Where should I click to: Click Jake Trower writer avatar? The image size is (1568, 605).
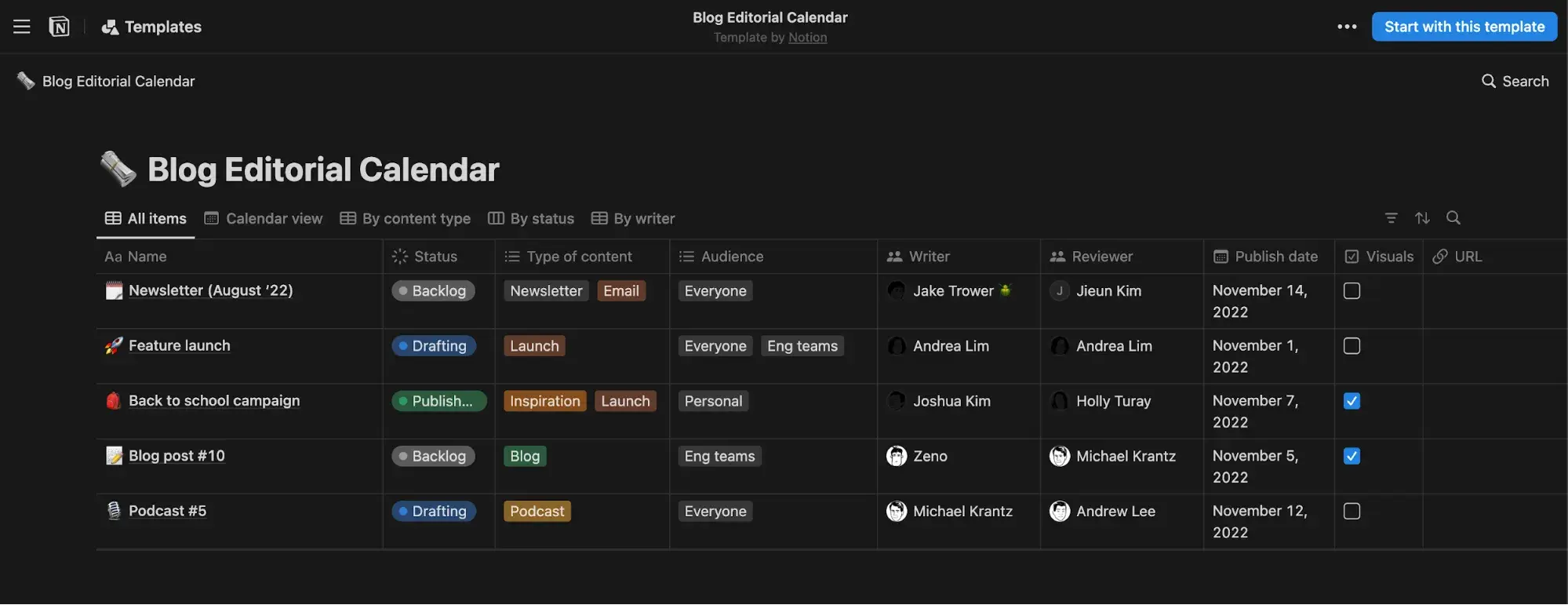click(x=896, y=291)
